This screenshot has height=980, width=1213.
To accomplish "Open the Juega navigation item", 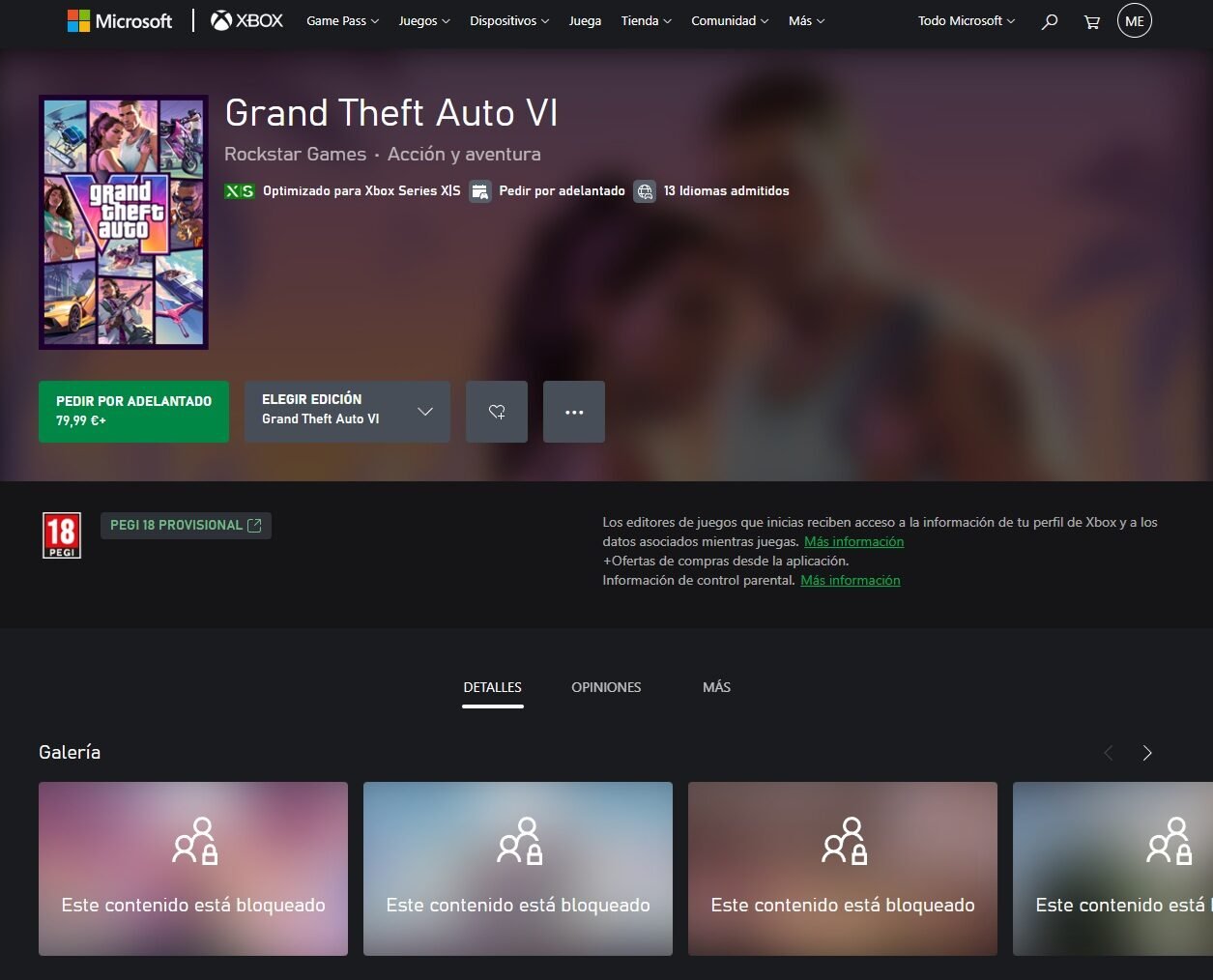I will pyautogui.click(x=585, y=21).
